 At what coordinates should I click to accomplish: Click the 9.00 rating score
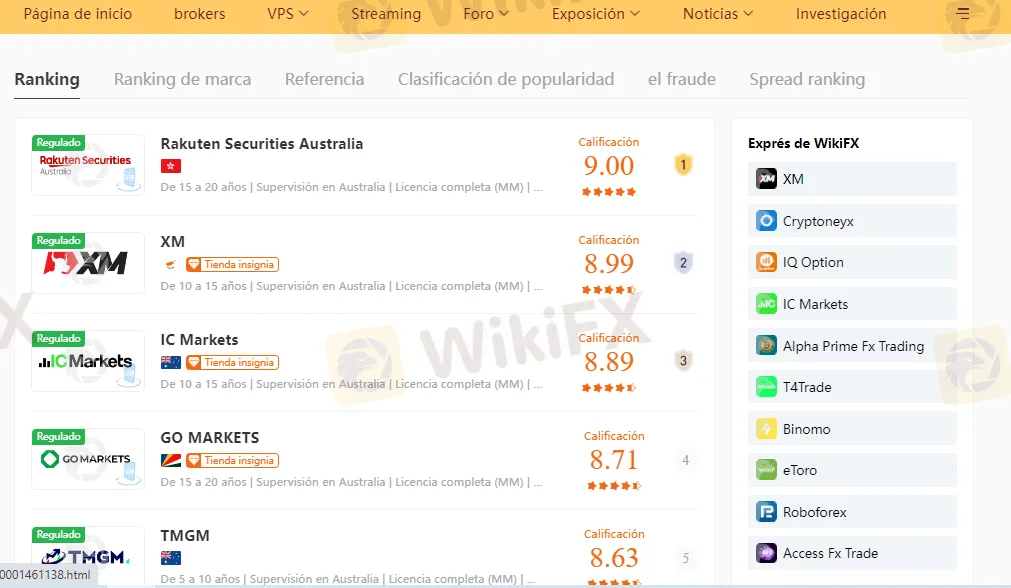[609, 166]
